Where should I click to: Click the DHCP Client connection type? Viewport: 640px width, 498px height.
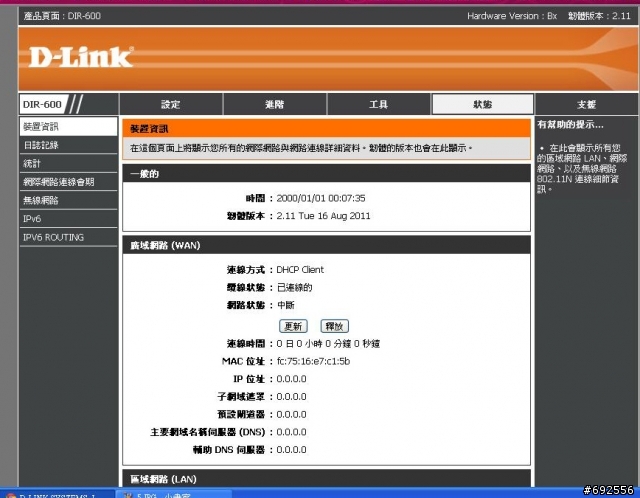(x=300, y=270)
